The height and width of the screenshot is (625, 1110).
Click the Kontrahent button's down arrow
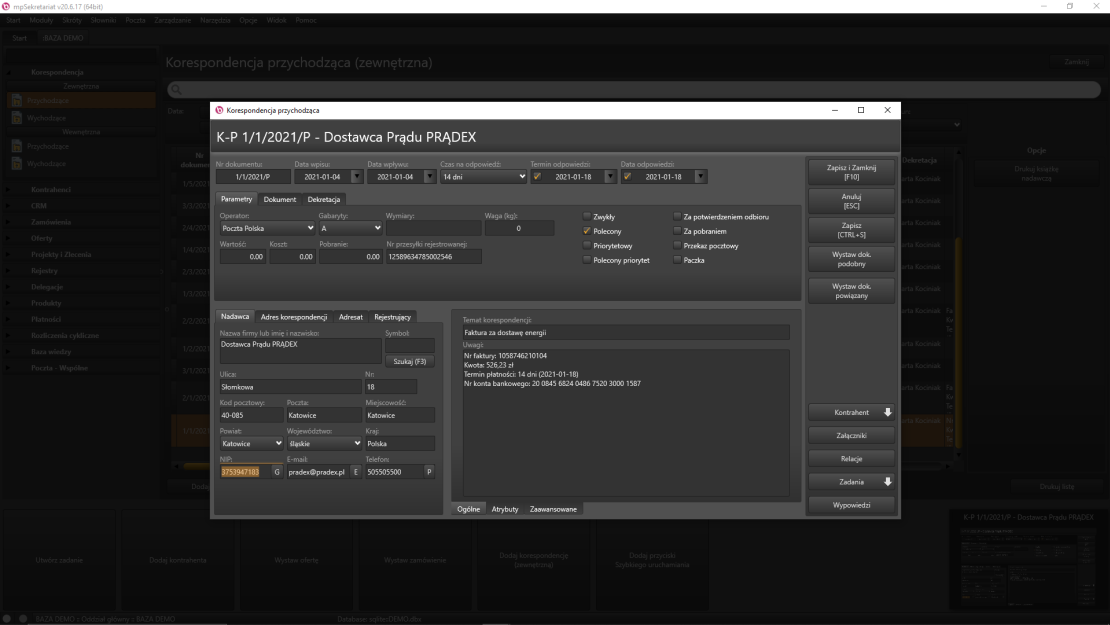click(x=888, y=412)
